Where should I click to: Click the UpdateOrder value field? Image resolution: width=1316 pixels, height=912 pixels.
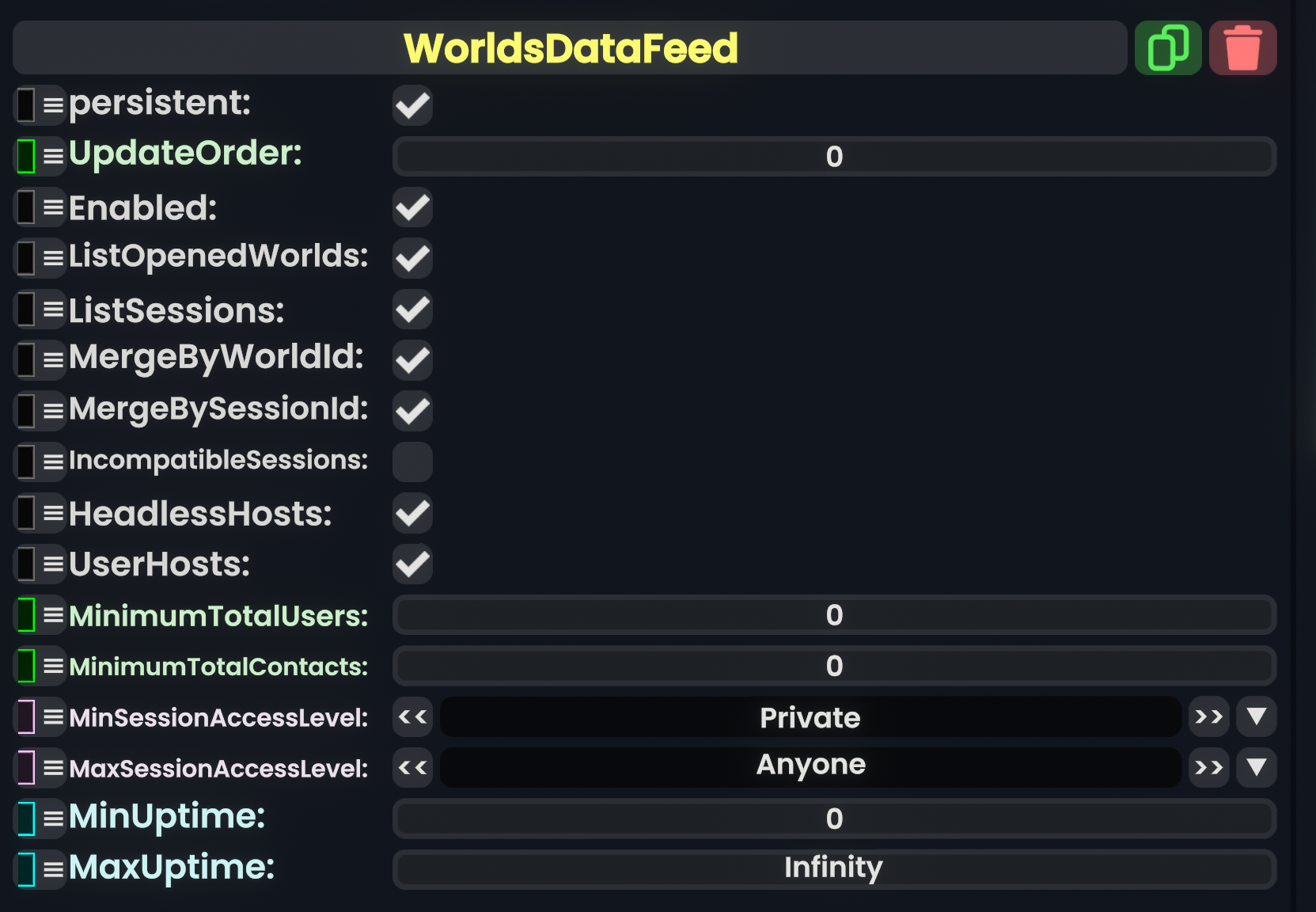pos(833,157)
